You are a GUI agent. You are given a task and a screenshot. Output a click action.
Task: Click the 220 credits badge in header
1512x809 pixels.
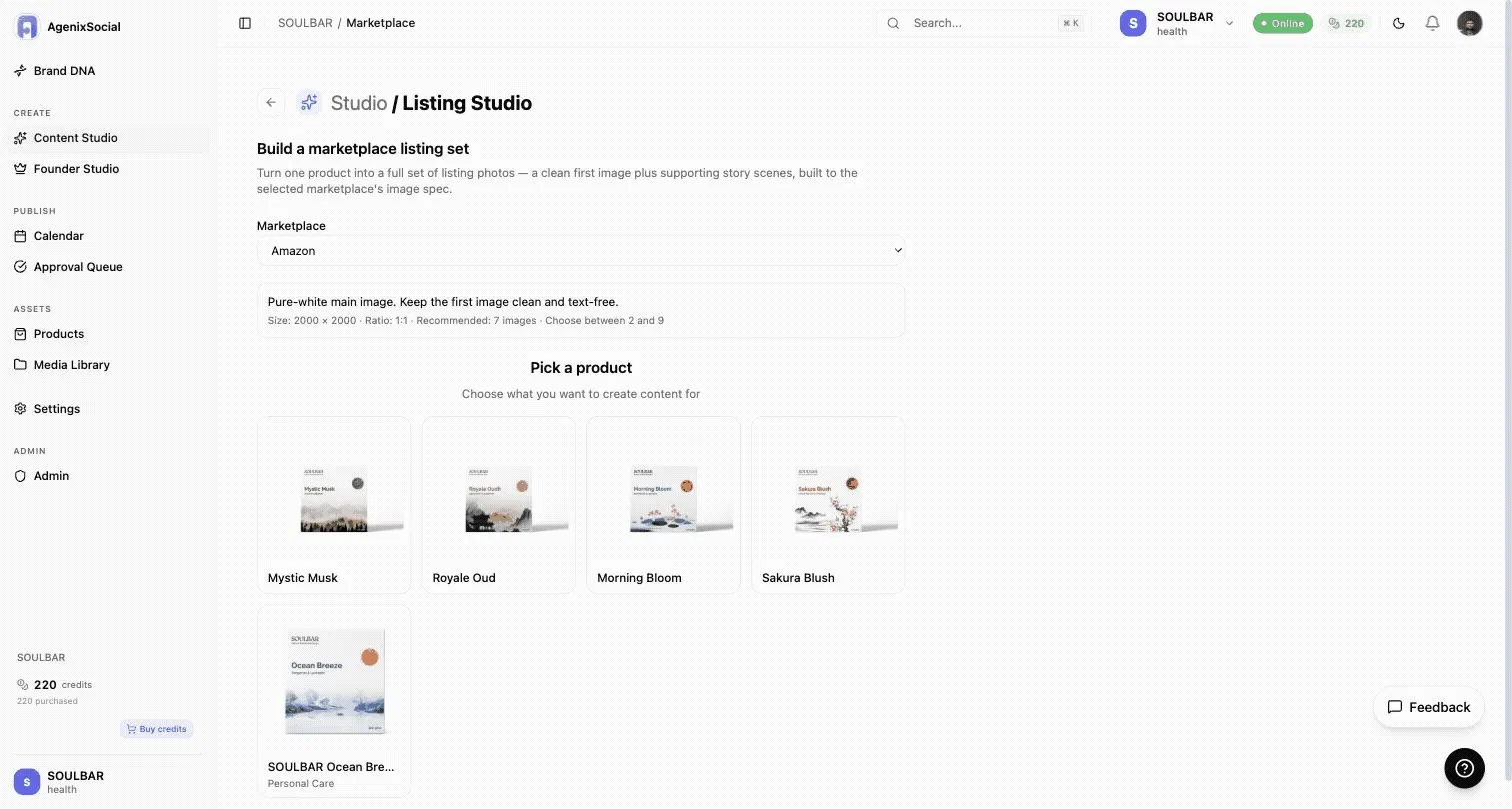tap(1346, 23)
